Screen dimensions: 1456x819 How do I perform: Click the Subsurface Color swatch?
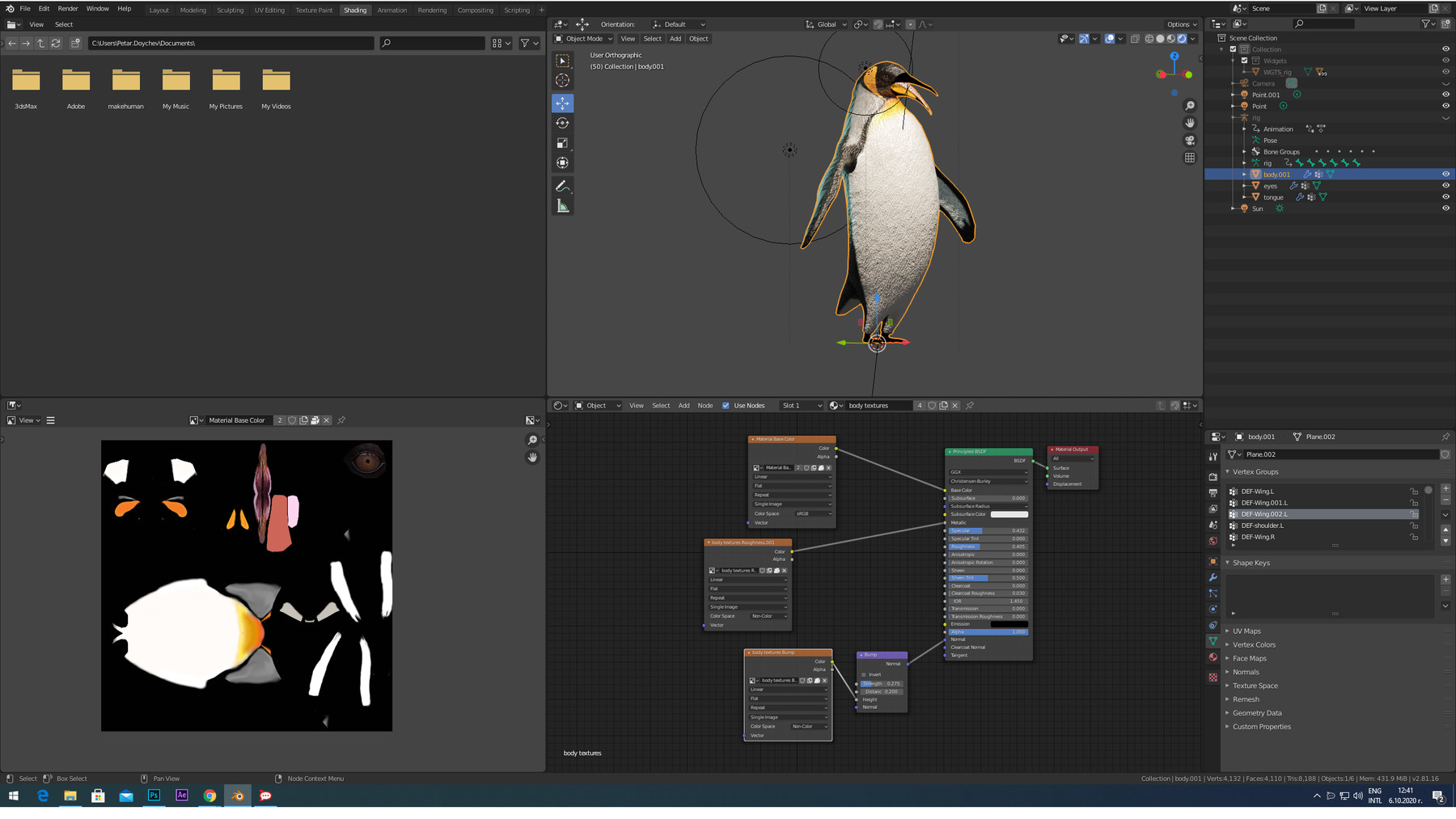coord(1009,514)
